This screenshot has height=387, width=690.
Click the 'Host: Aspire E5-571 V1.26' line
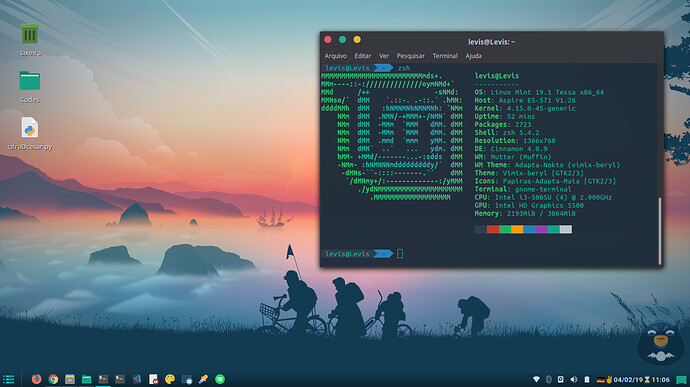[x=525, y=100]
